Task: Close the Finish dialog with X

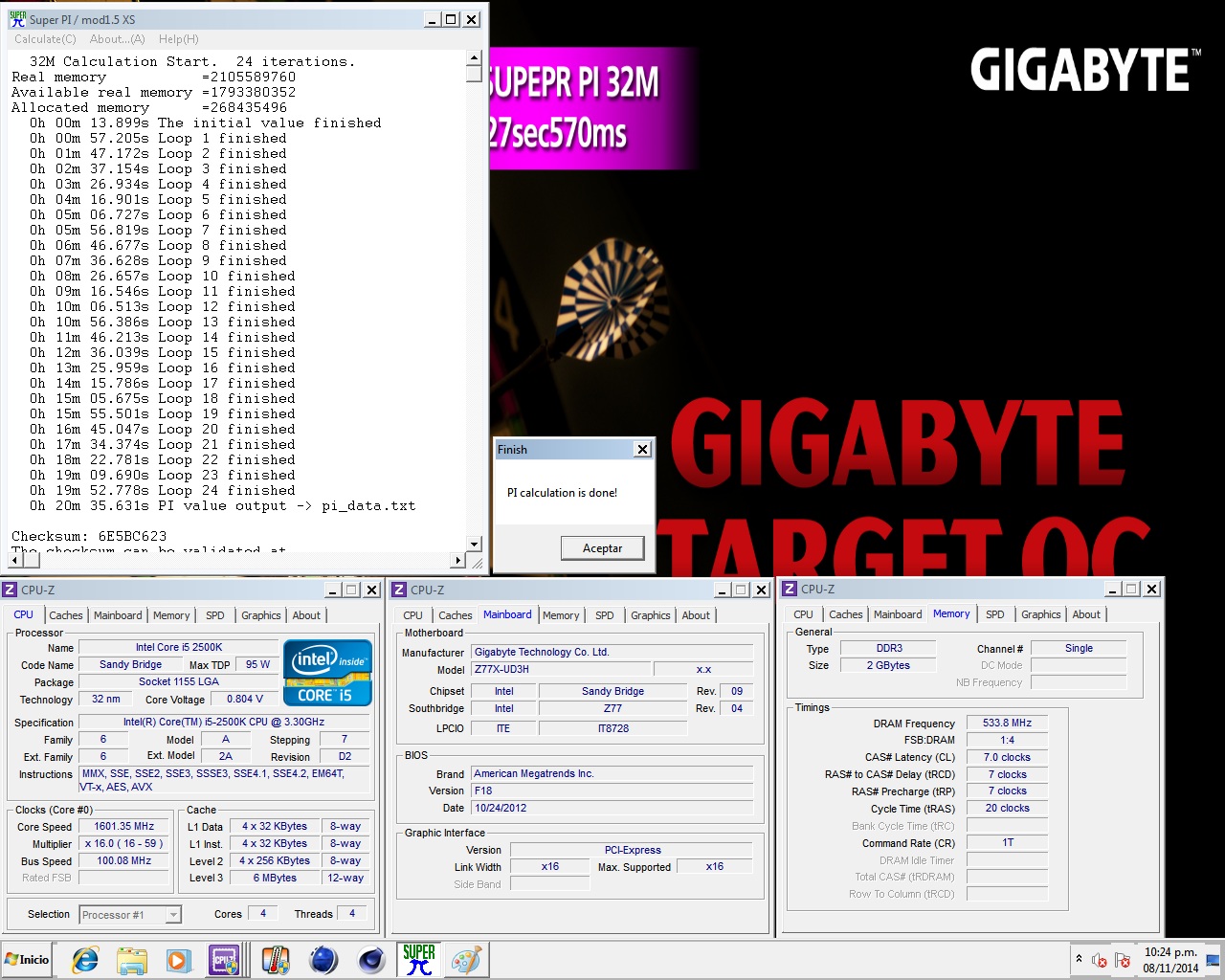Action: coord(642,449)
